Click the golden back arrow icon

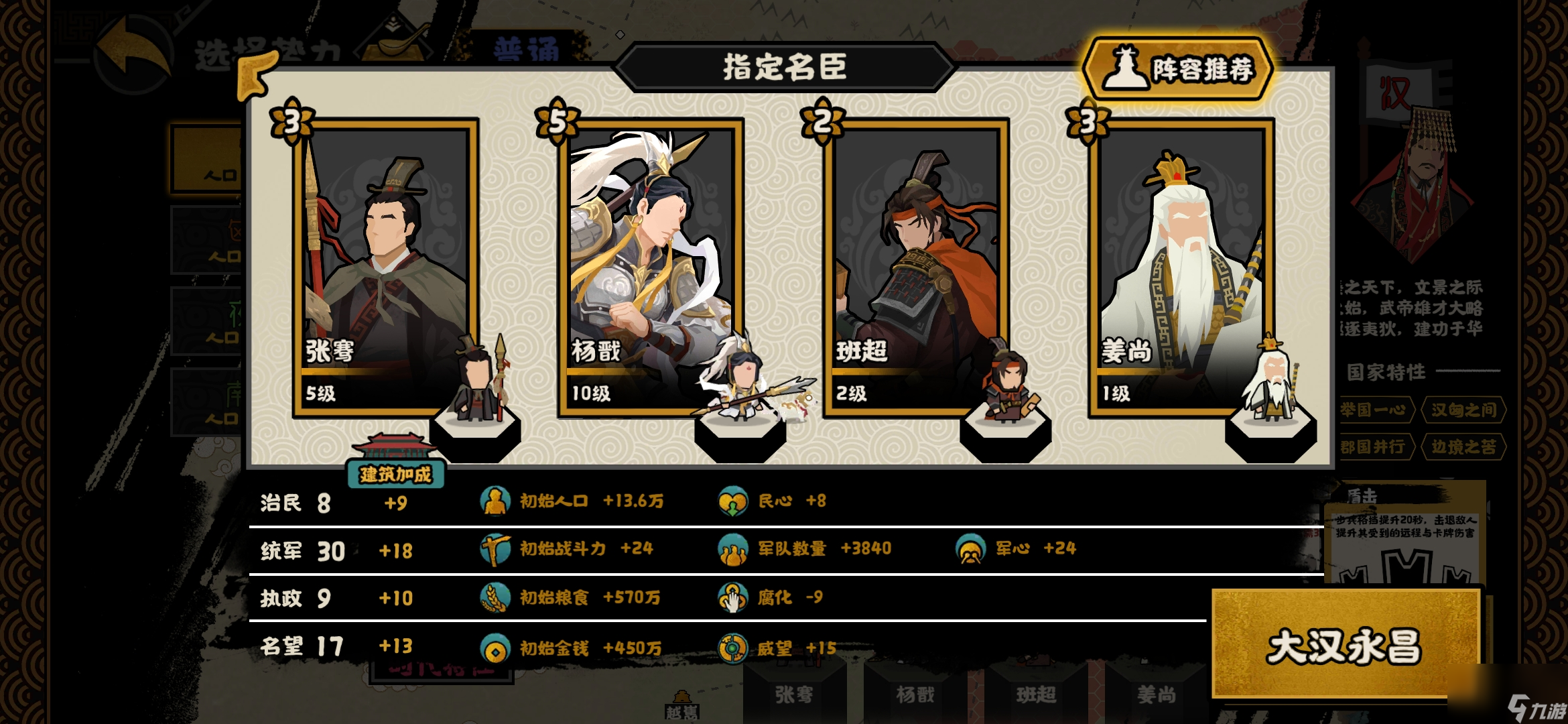click(134, 51)
